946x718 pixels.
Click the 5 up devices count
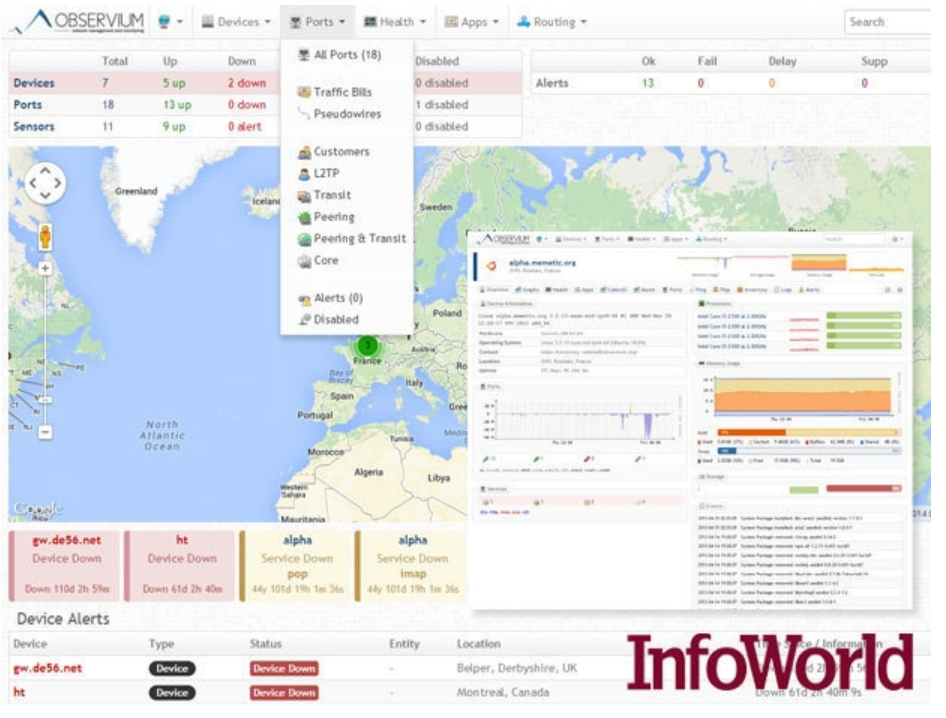[174, 83]
